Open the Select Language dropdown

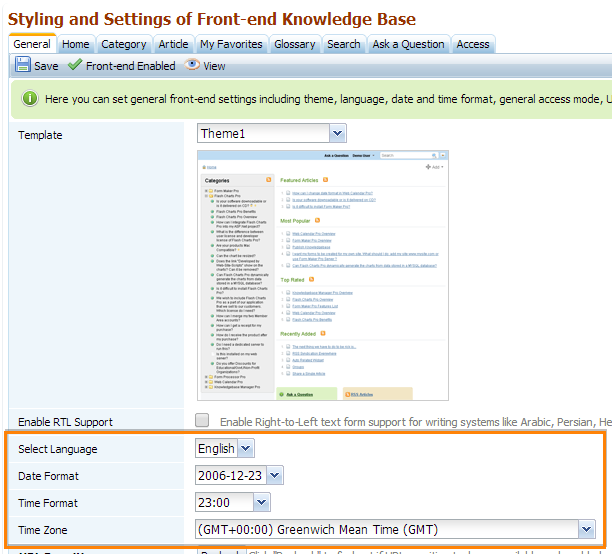tap(225, 448)
